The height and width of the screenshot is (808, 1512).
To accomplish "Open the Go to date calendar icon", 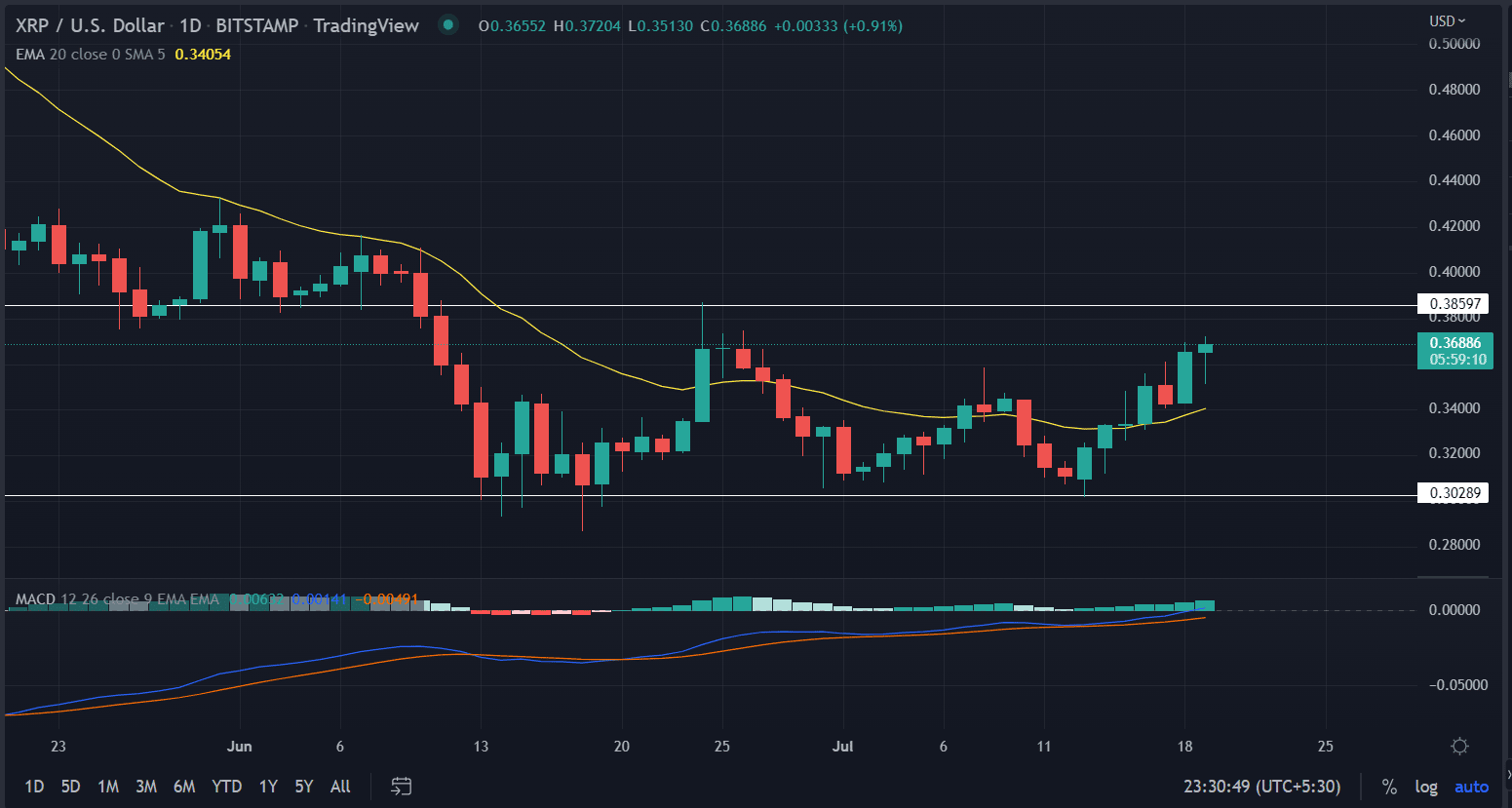I will click(401, 787).
